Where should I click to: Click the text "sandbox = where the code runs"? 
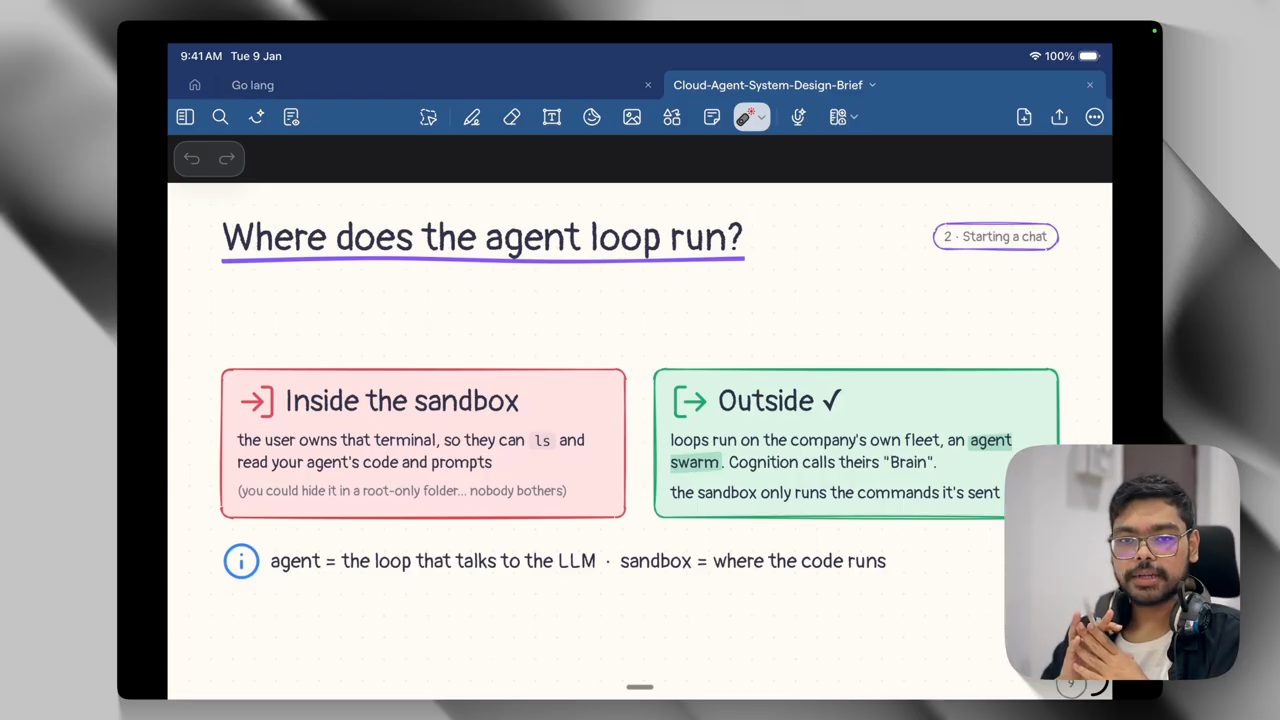753,561
